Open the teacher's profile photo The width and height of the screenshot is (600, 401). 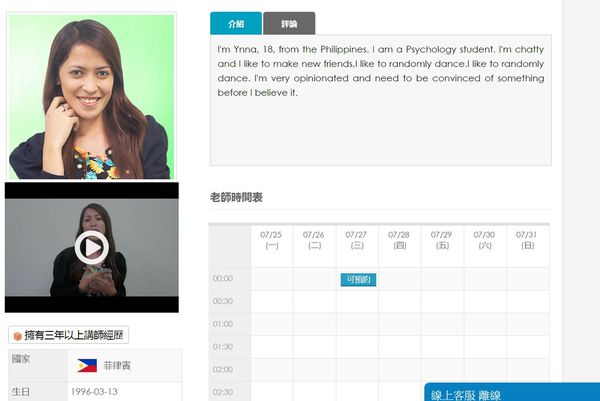(x=91, y=96)
